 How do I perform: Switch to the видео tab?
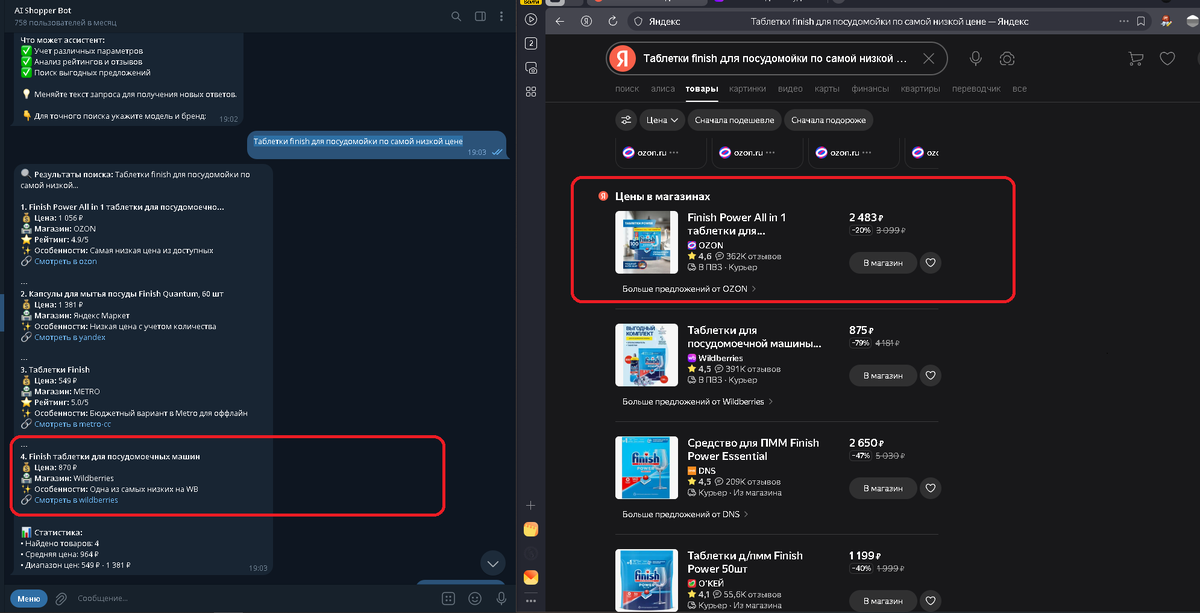click(790, 89)
